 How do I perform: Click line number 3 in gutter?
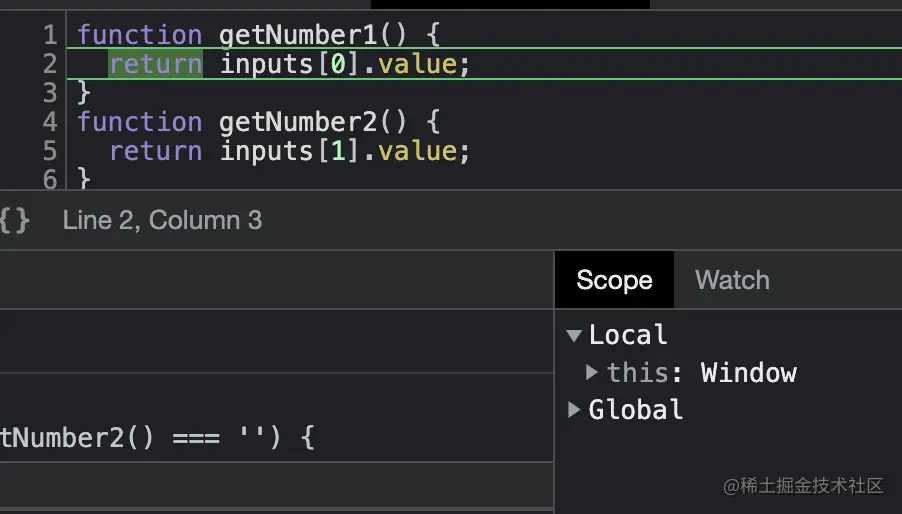(50, 93)
